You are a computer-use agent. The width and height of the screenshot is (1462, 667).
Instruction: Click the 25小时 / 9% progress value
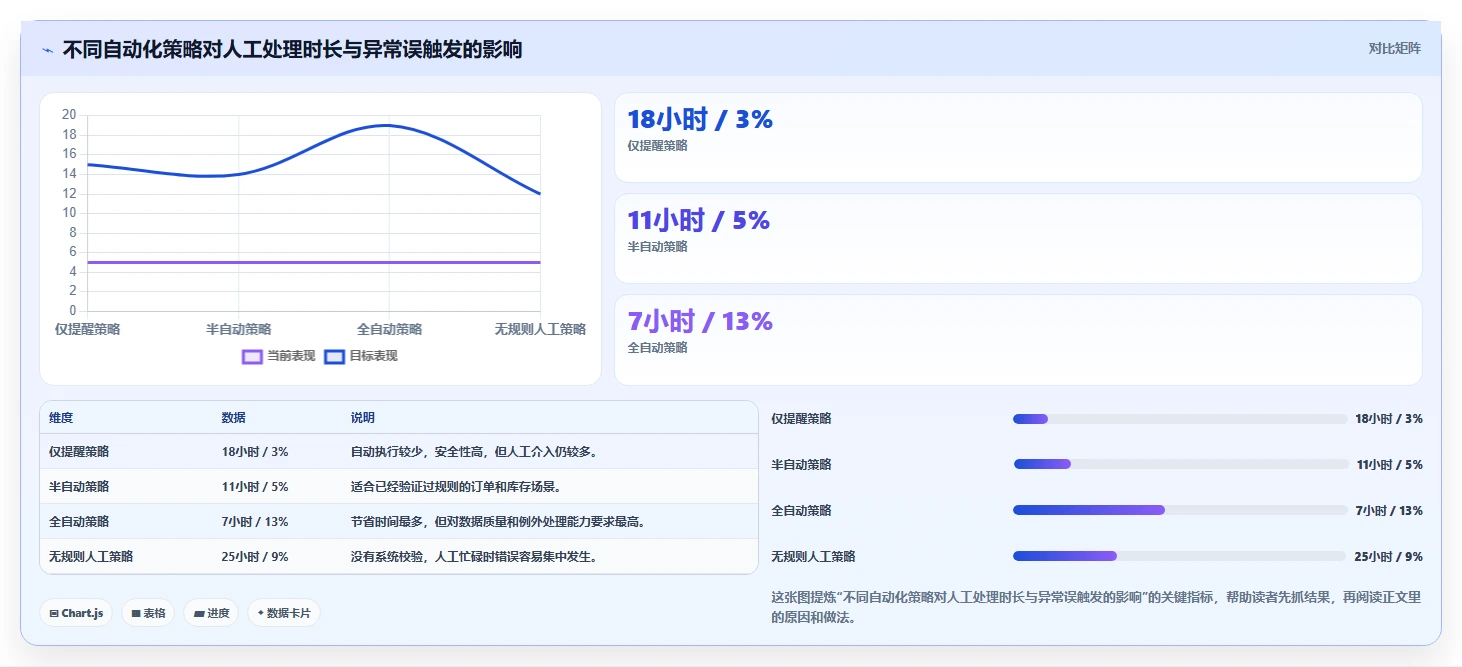pos(1388,556)
